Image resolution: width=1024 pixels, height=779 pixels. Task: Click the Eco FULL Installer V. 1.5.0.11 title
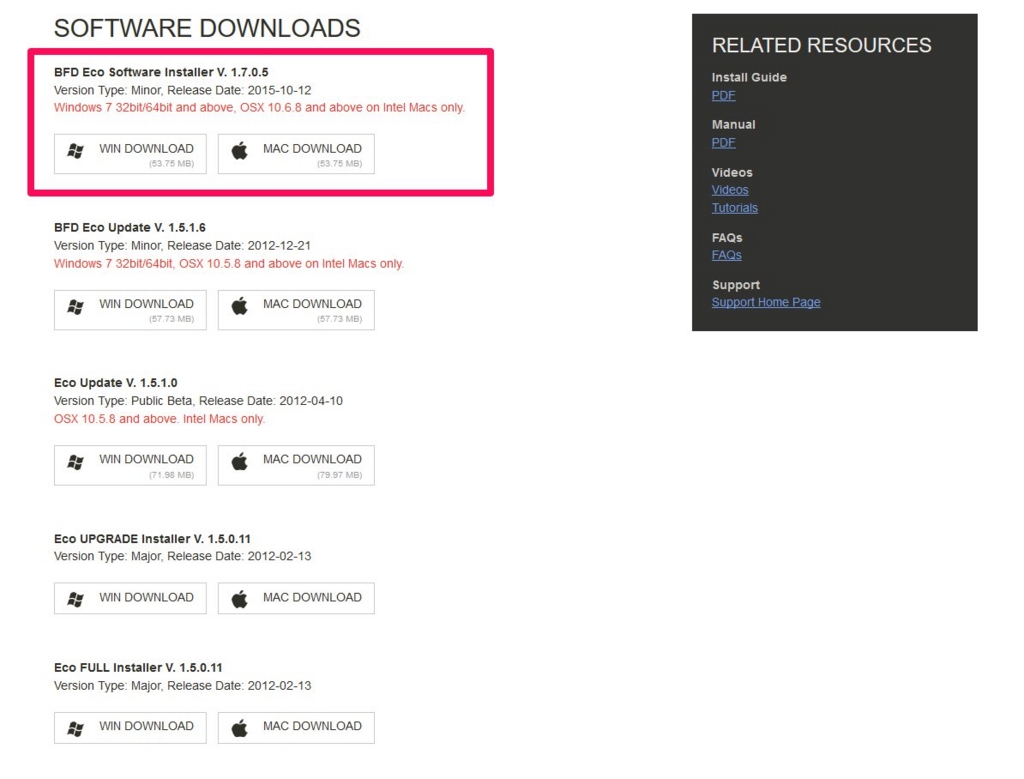pos(138,668)
